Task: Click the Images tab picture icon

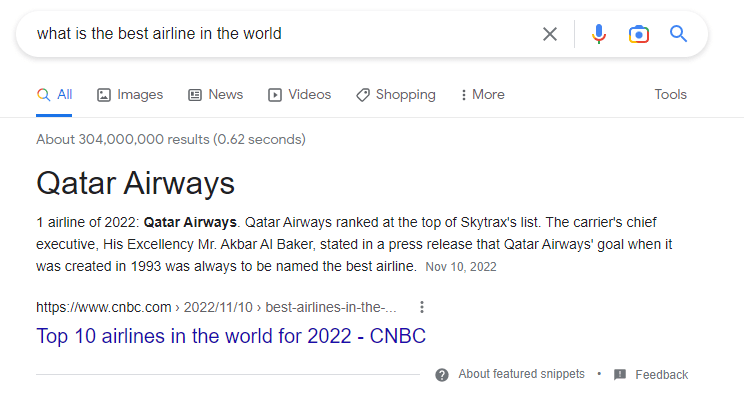Action: [104, 95]
